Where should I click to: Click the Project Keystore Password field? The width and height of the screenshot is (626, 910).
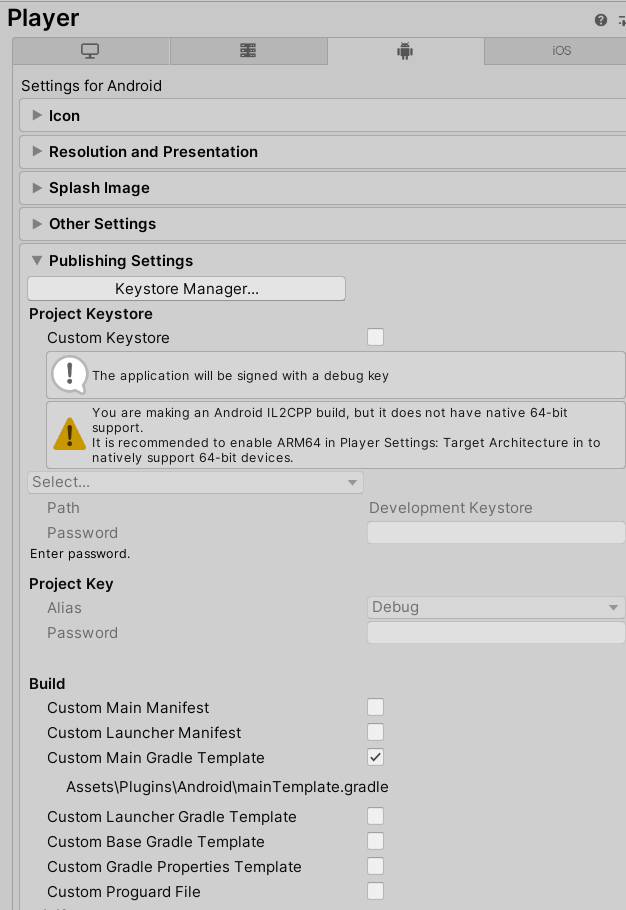tap(496, 533)
